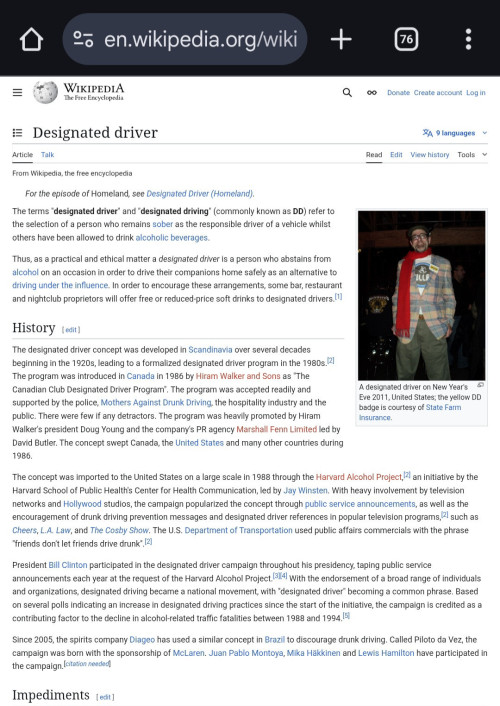Open the site settings icon in address bar

click(83, 39)
